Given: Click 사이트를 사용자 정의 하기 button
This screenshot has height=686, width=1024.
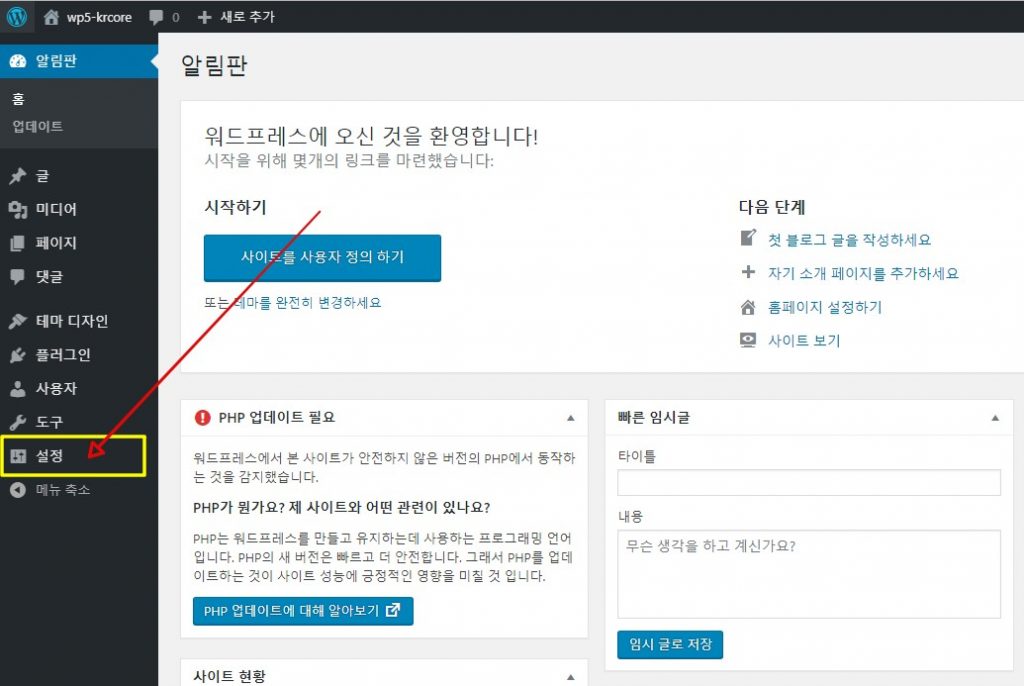Looking at the screenshot, I should [323, 258].
